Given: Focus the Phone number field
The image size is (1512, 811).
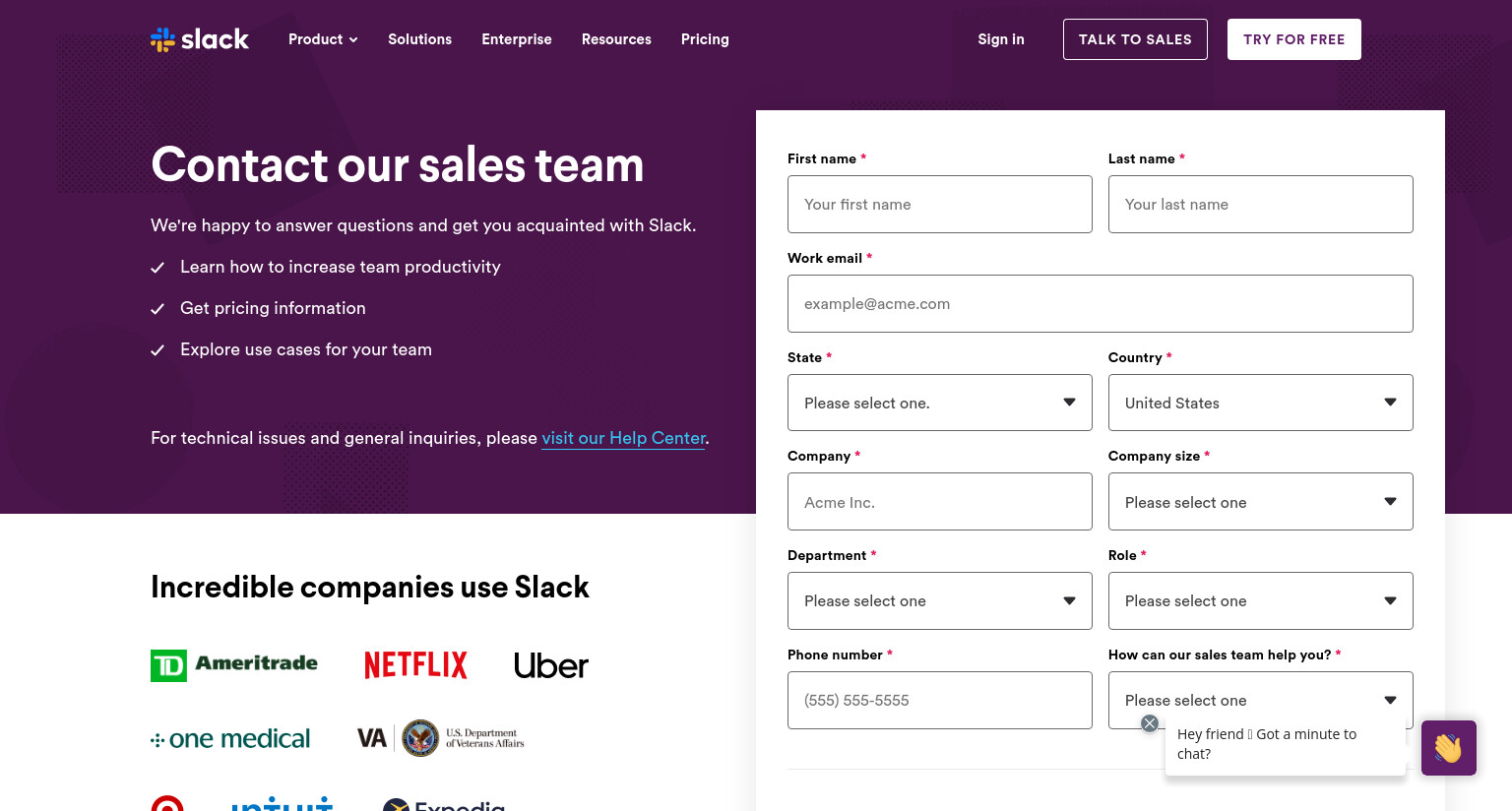Looking at the screenshot, I should coord(940,701).
